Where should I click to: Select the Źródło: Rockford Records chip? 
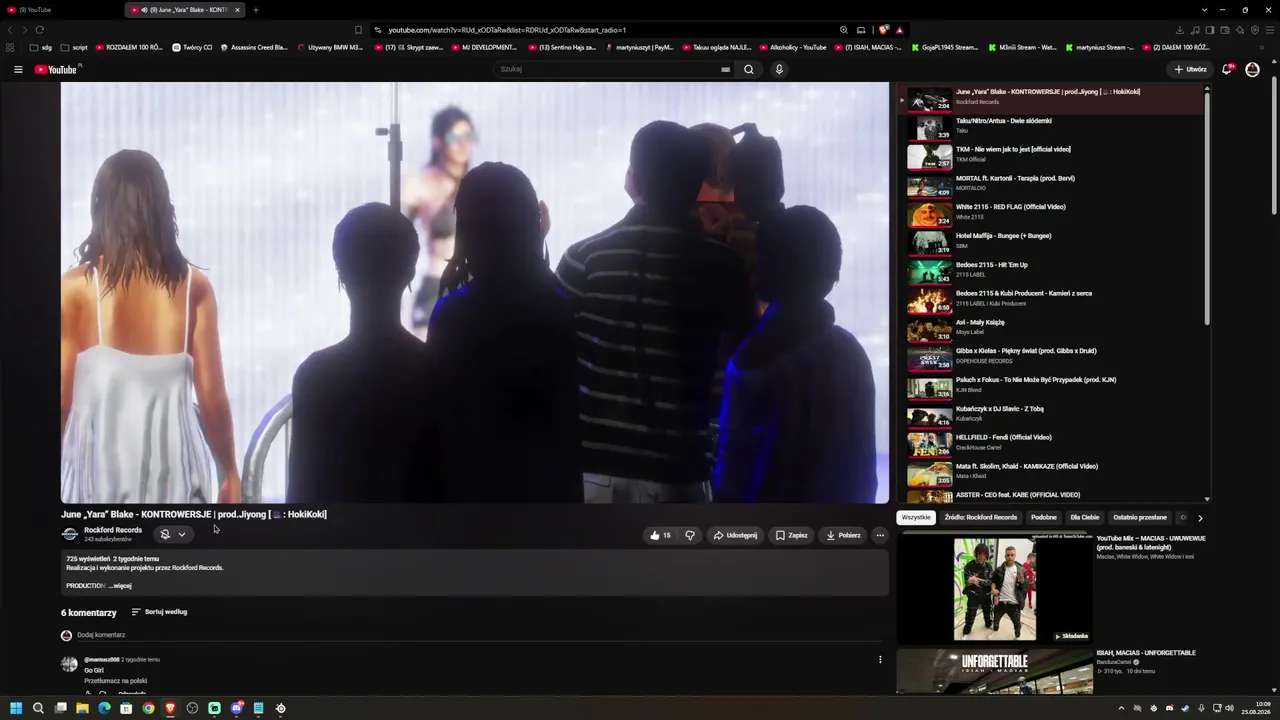[981, 518]
